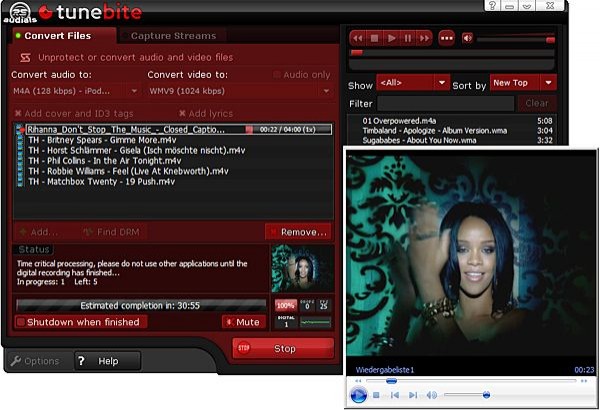600x410 pixels.
Task: Click the Tunebite playback position bar
Action: coord(452,53)
